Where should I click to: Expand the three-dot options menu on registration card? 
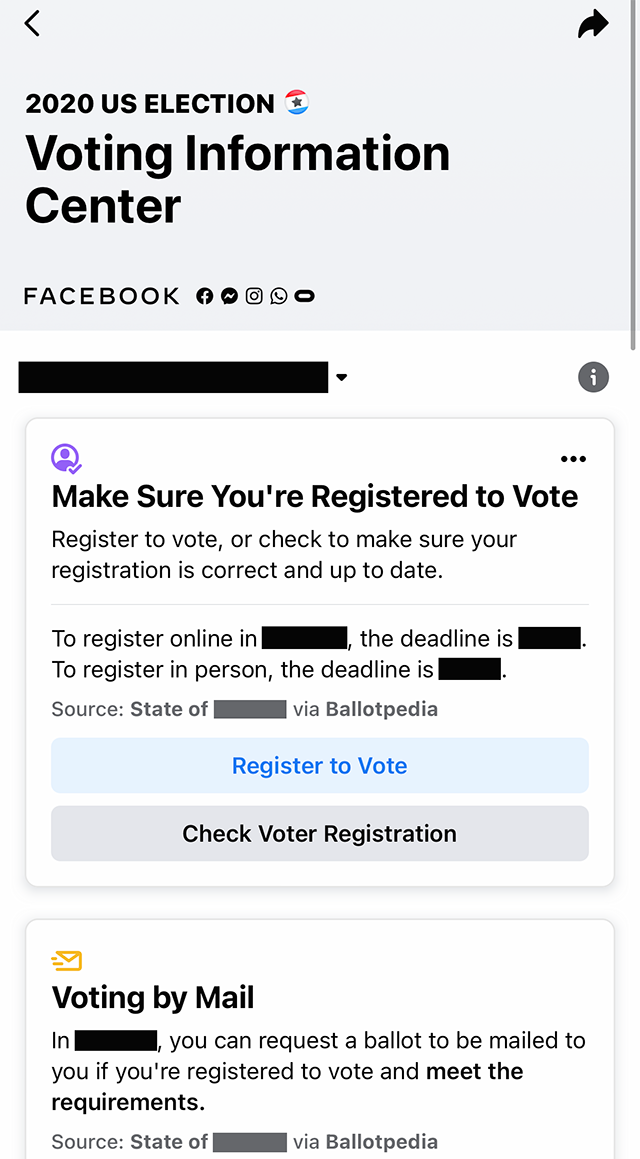573,459
